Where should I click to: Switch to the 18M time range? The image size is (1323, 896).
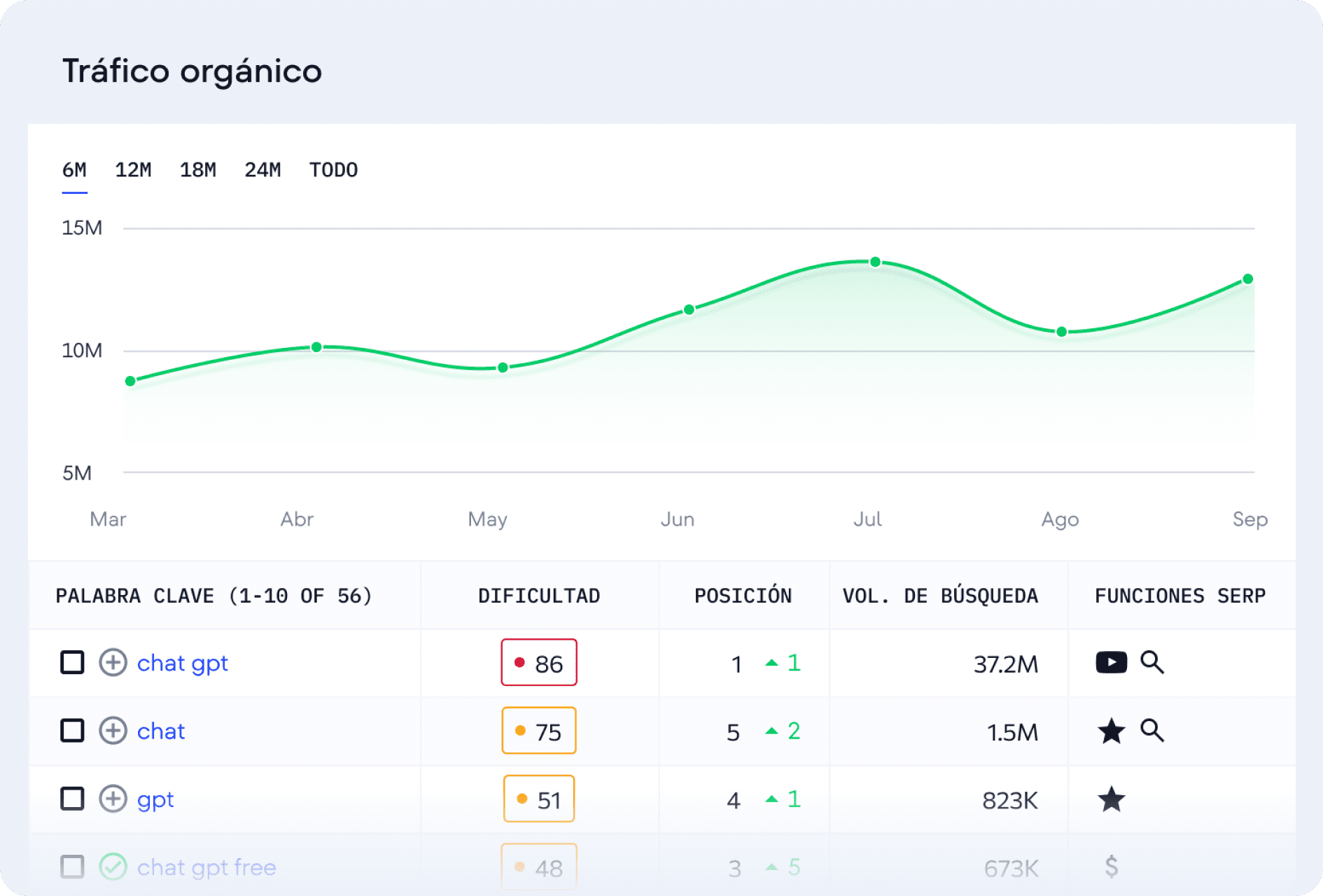point(198,170)
